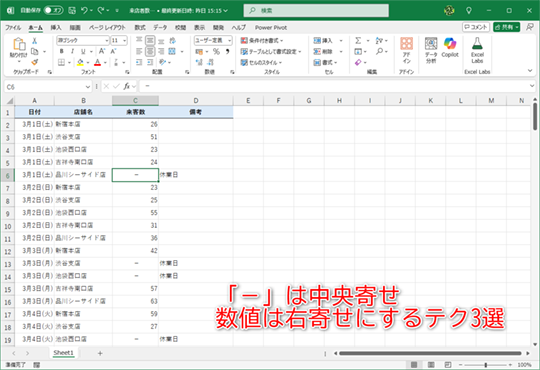Click the horizontal scrollbar at bottom
540x370 pixels.
pyautogui.click(x=430, y=353)
